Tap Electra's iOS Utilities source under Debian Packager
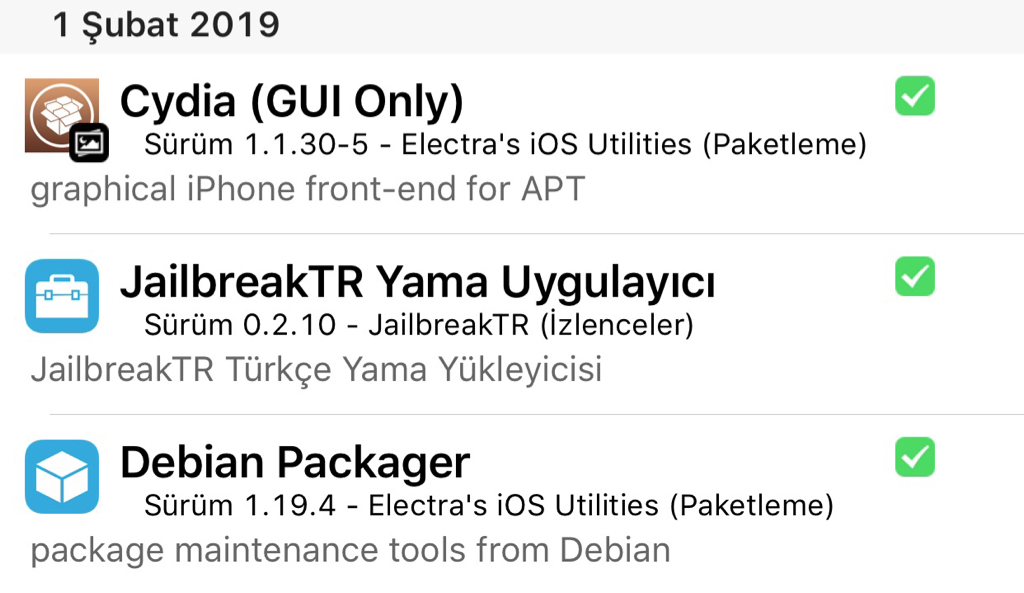 click(600, 506)
